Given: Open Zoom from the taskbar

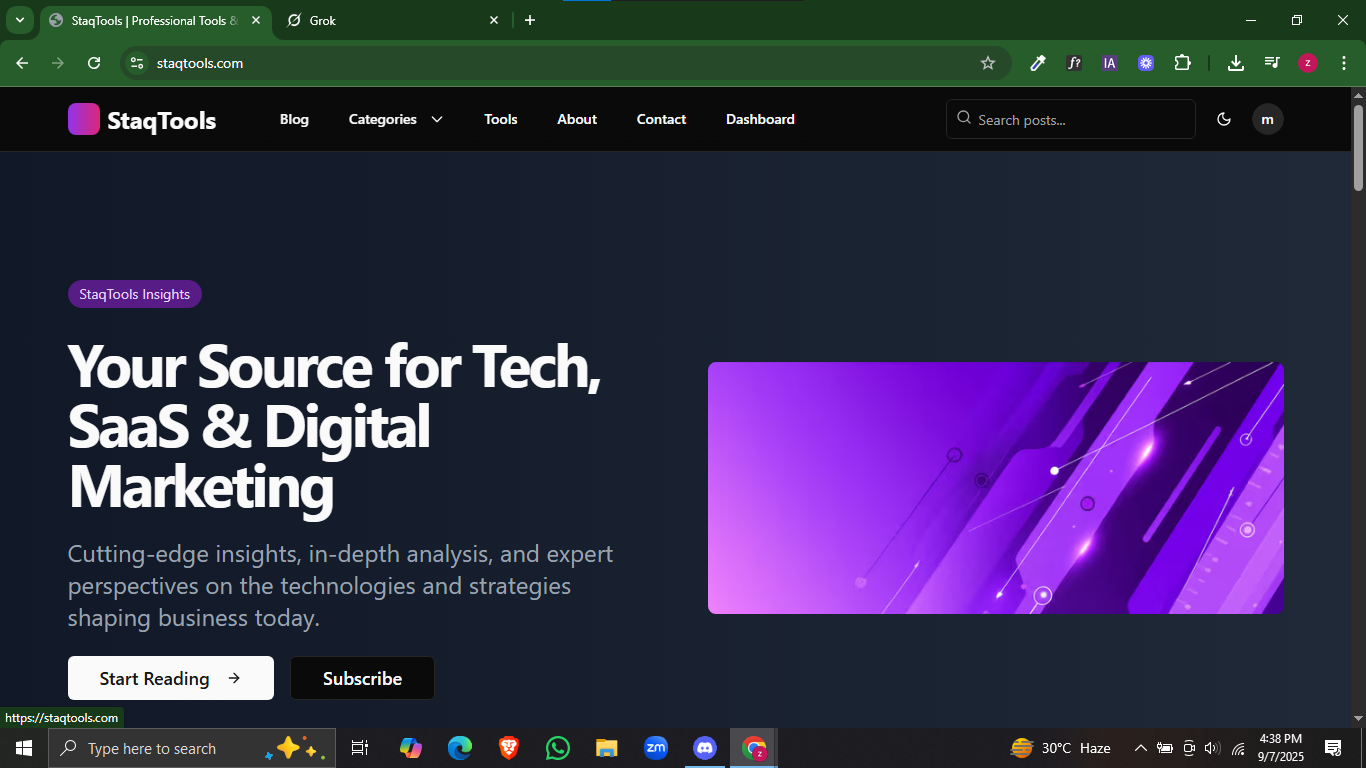Looking at the screenshot, I should (x=656, y=748).
